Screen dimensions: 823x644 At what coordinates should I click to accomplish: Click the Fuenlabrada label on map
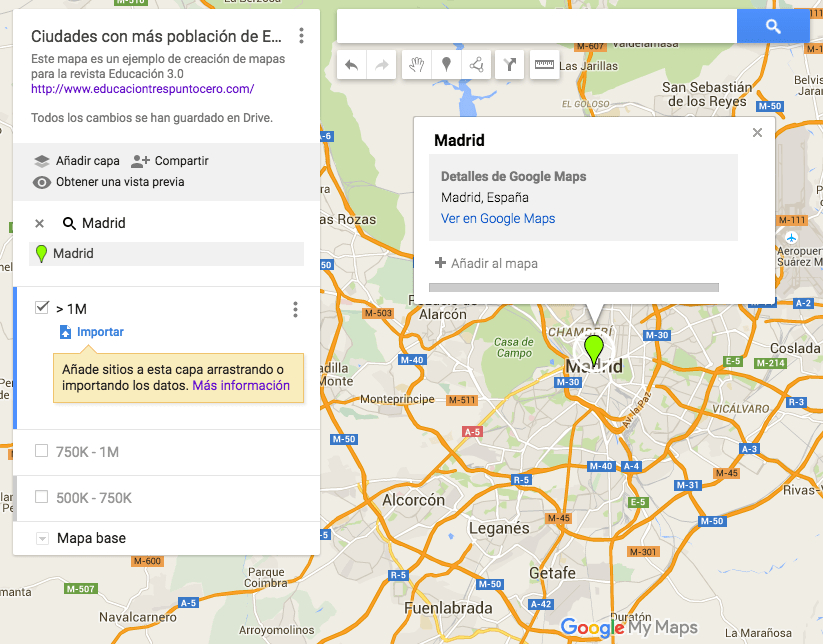pyautogui.click(x=448, y=608)
